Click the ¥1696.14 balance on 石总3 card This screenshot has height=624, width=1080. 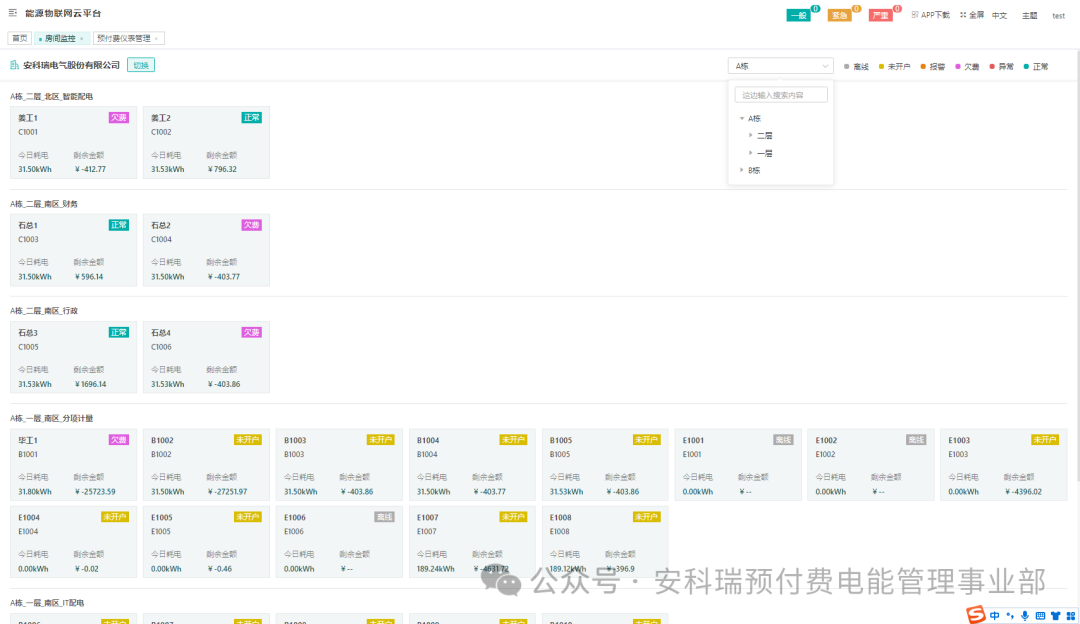point(90,384)
